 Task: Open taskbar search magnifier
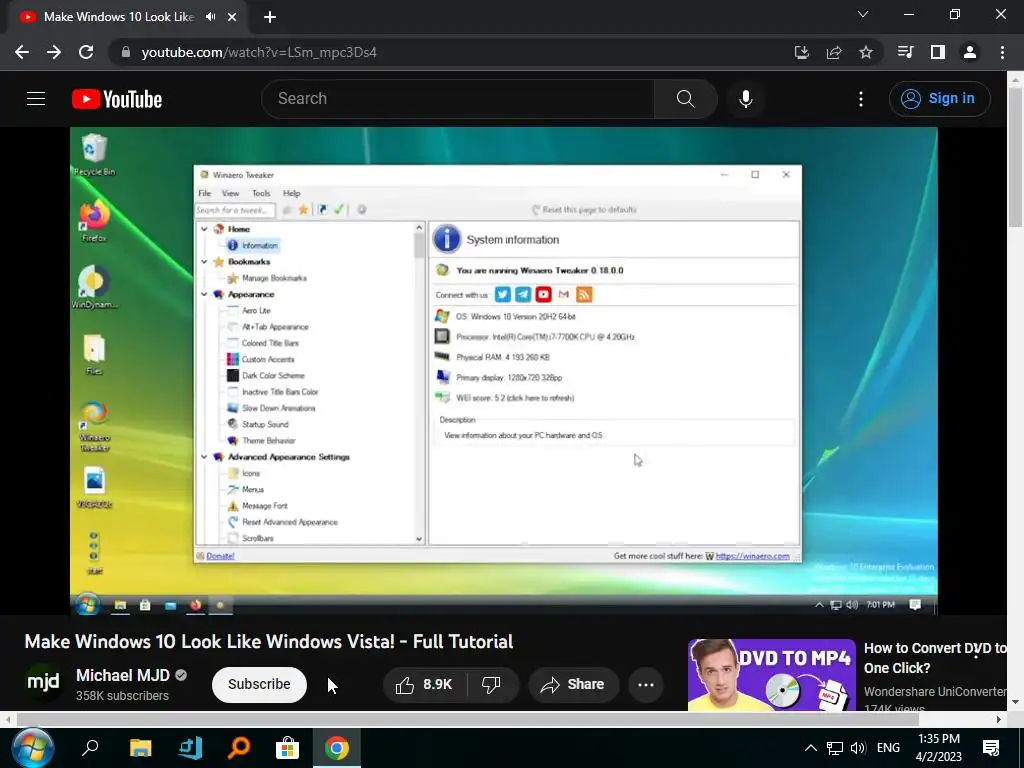[x=90, y=748]
